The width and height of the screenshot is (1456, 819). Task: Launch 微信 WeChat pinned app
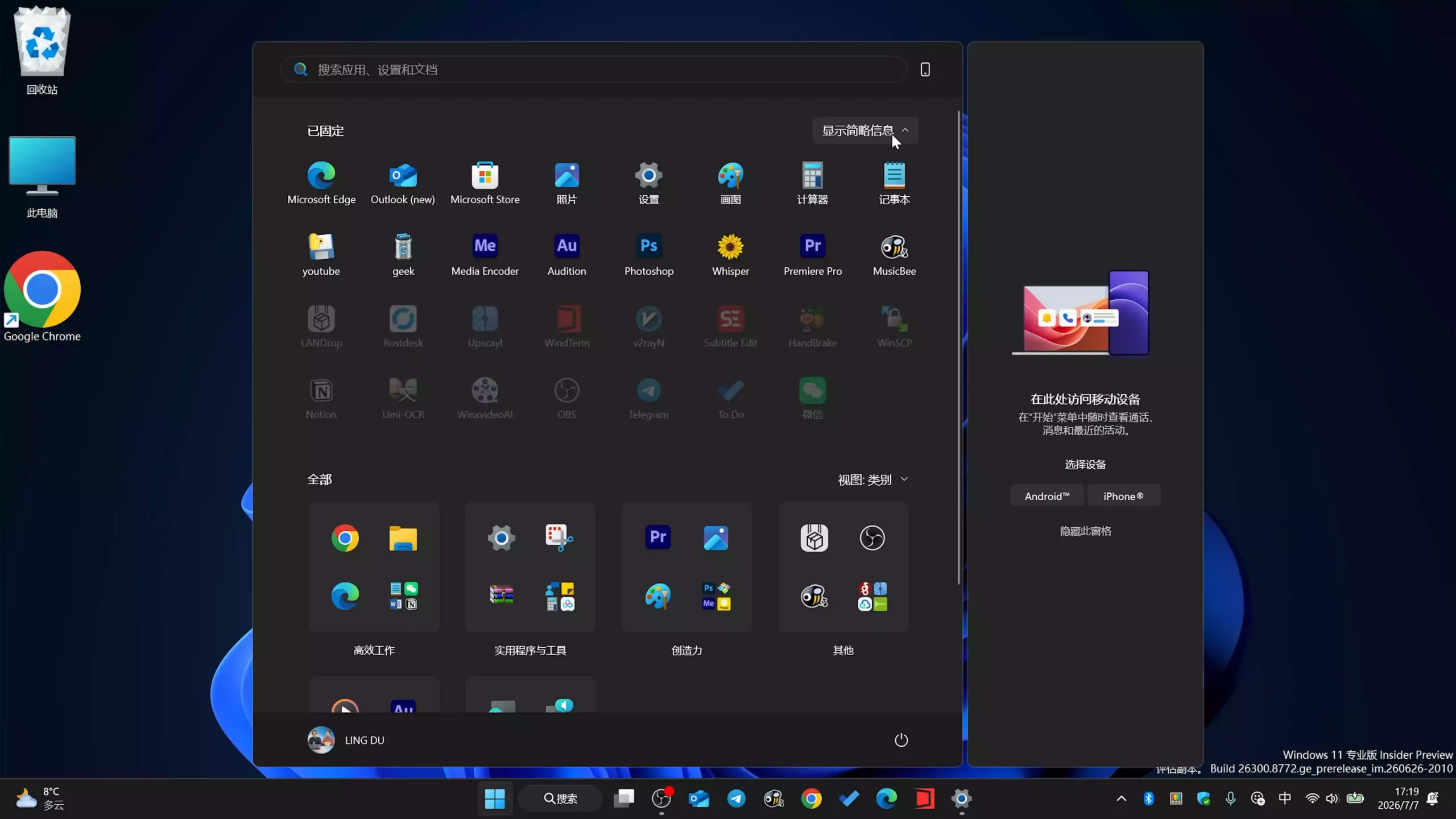click(x=812, y=398)
